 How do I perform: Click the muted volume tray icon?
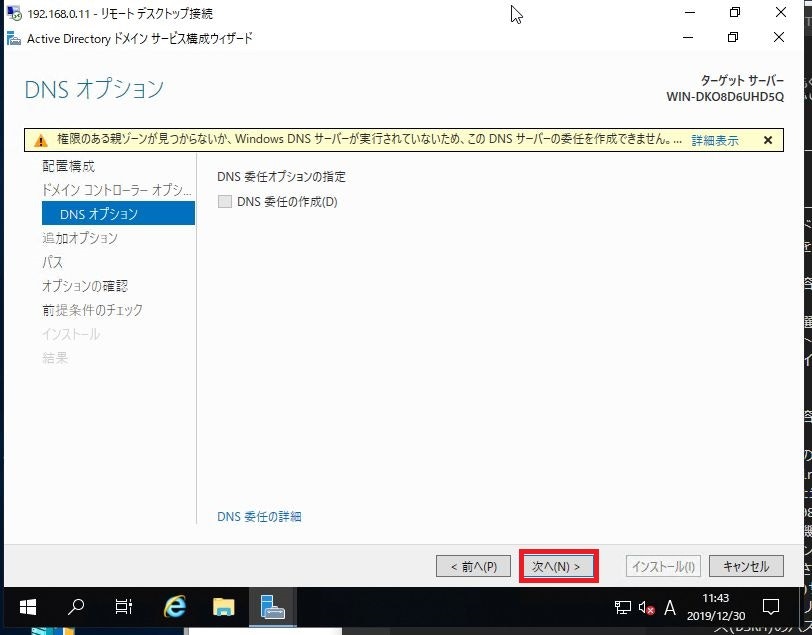[x=646, y=607]
